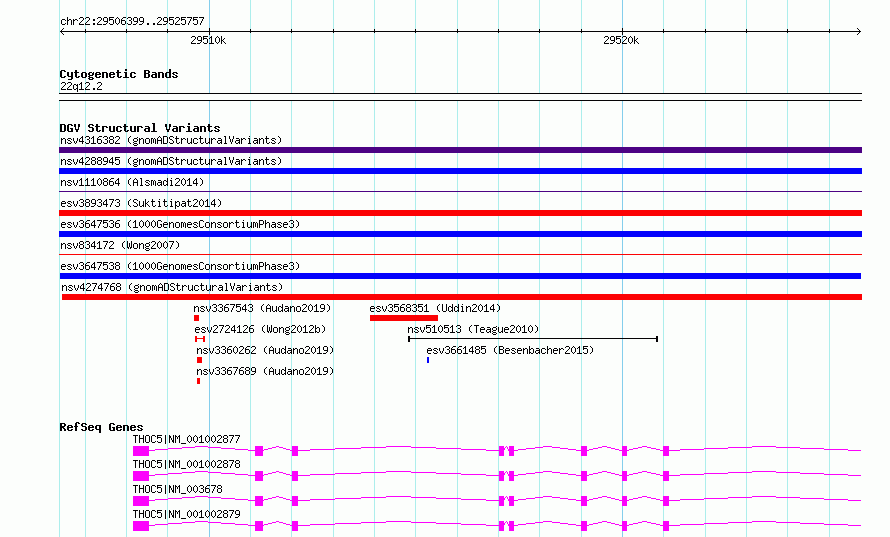Click the nsv4316382 gnomAD variant label
The width and height of the screenshot is (890, 537).
pyautogui.click(x=171, y=140)
